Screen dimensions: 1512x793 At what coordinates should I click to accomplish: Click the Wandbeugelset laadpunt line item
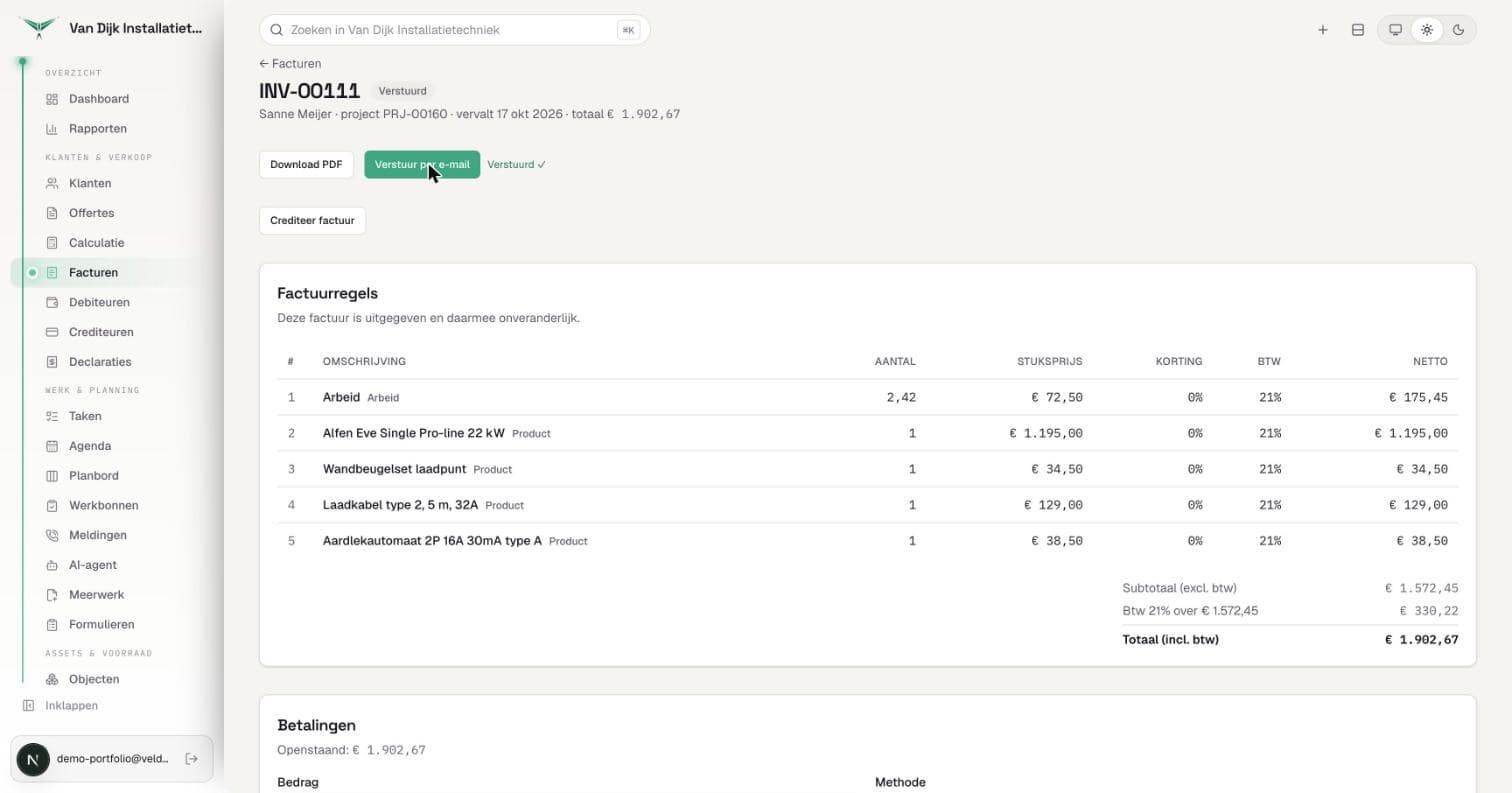coord(867,470)
